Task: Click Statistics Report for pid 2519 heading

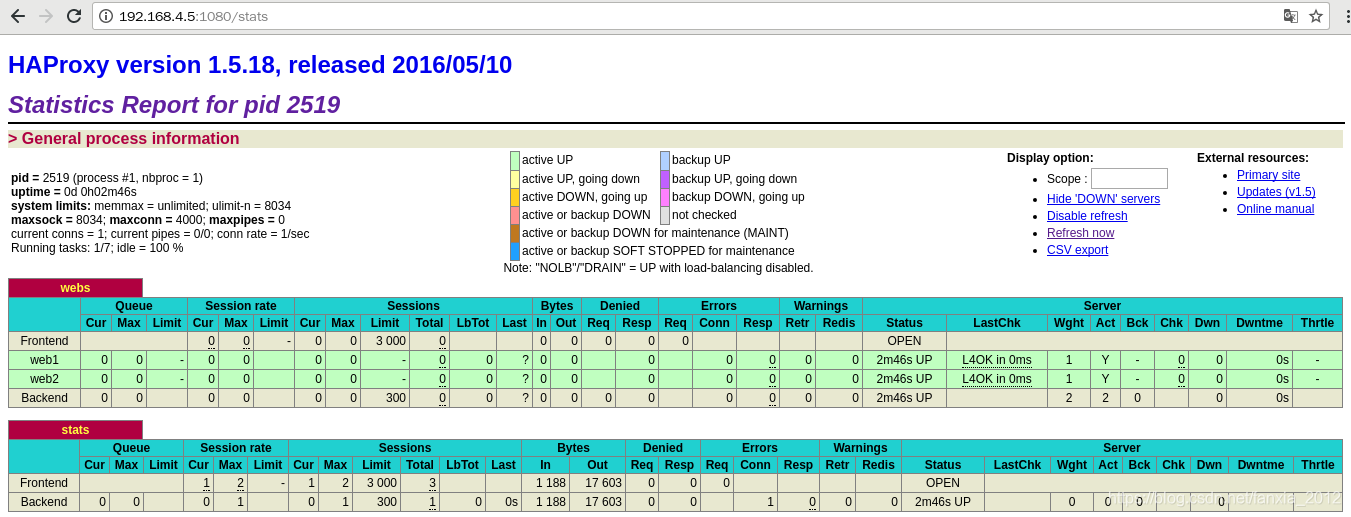Action: click(174, 105)
